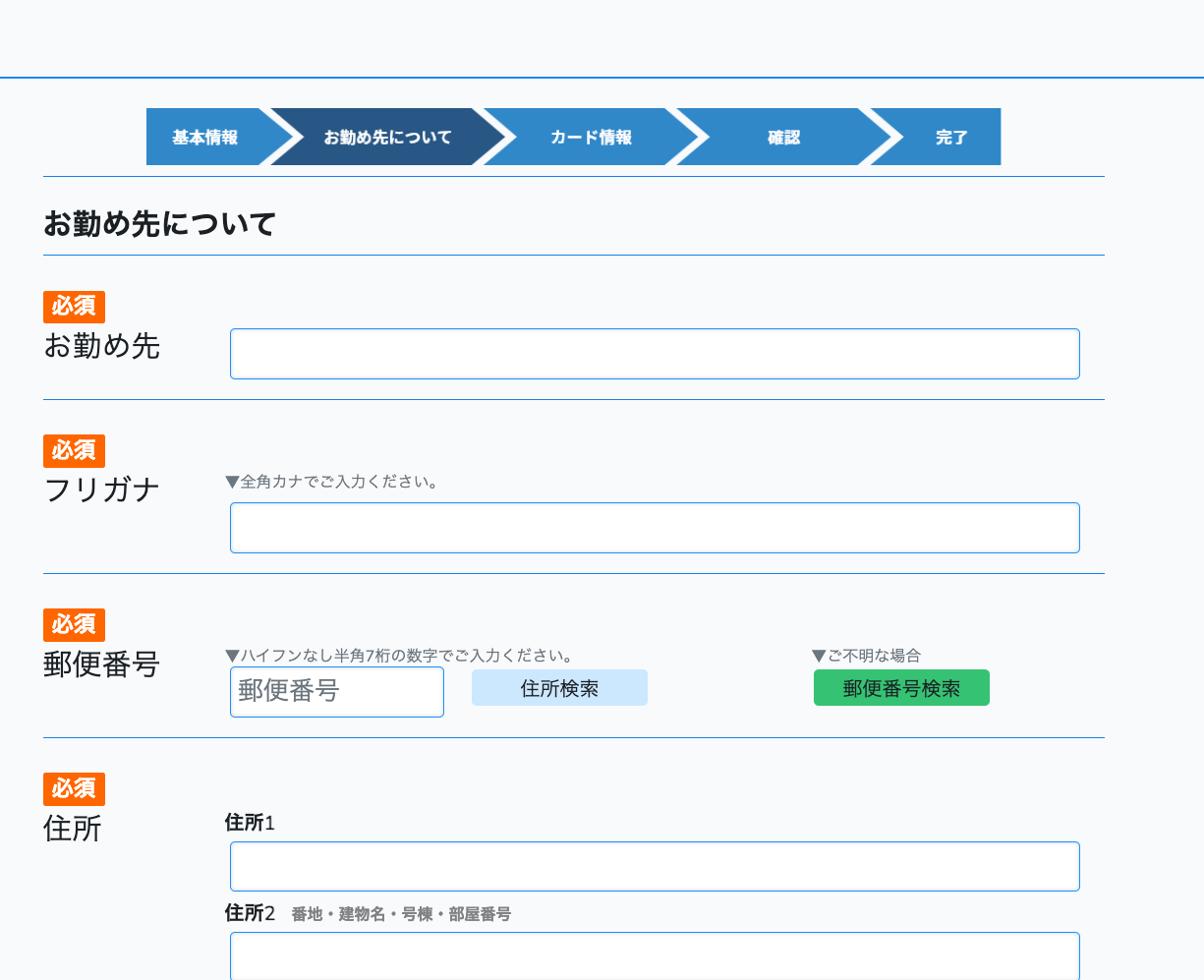Open the green 郵便番号検索 button
Image resolution: width=1204 pixels, height=980 pixels.
pos(901,688)
